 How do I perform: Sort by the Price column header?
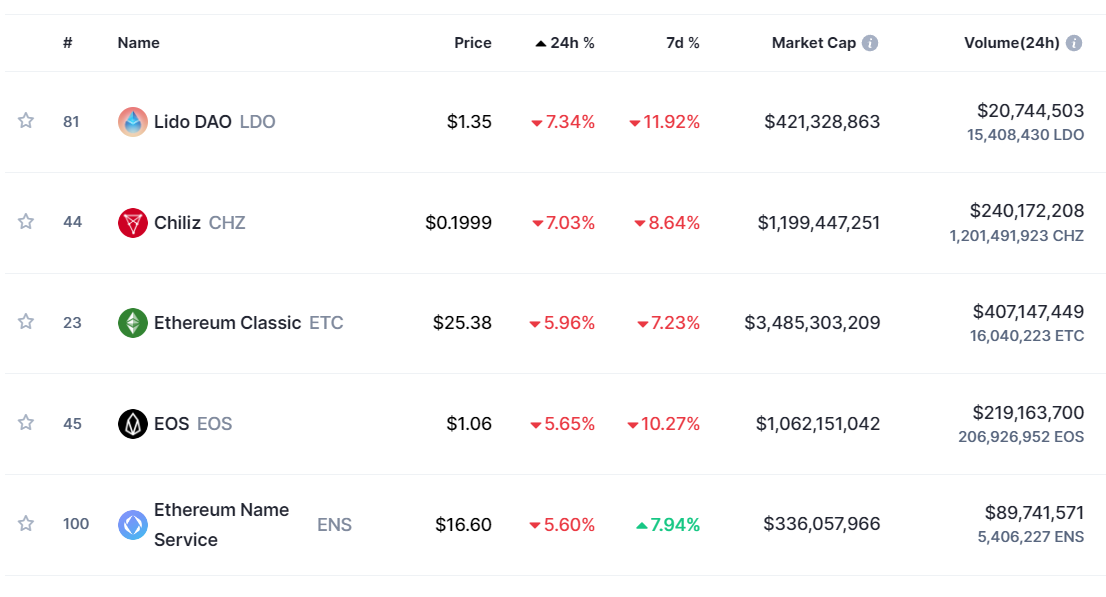coord(472,43)
